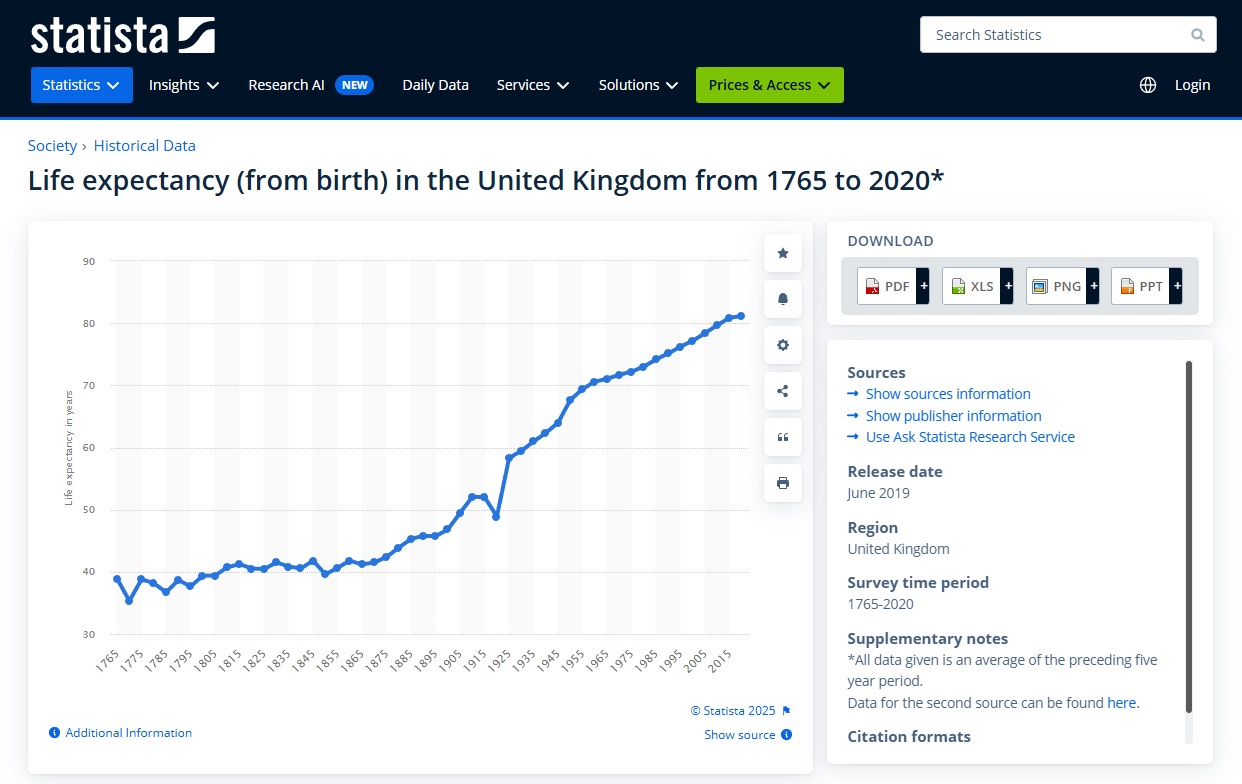Download the chart as PNG
Image resolution: width=1242 pixels, height=784 pixels.
pos(1062,286)
